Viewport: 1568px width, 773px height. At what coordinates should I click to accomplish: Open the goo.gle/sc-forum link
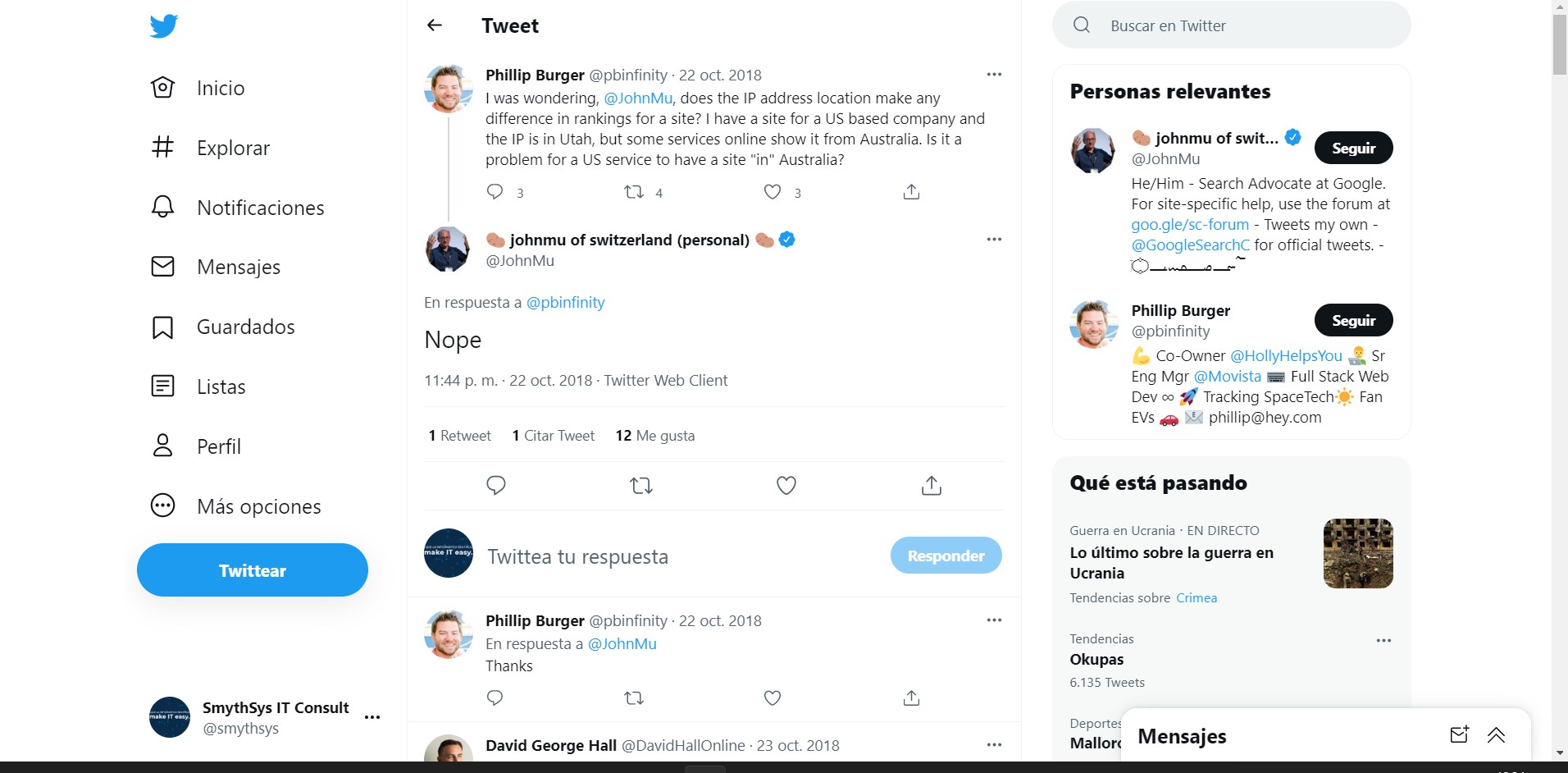click(1189, 225)
